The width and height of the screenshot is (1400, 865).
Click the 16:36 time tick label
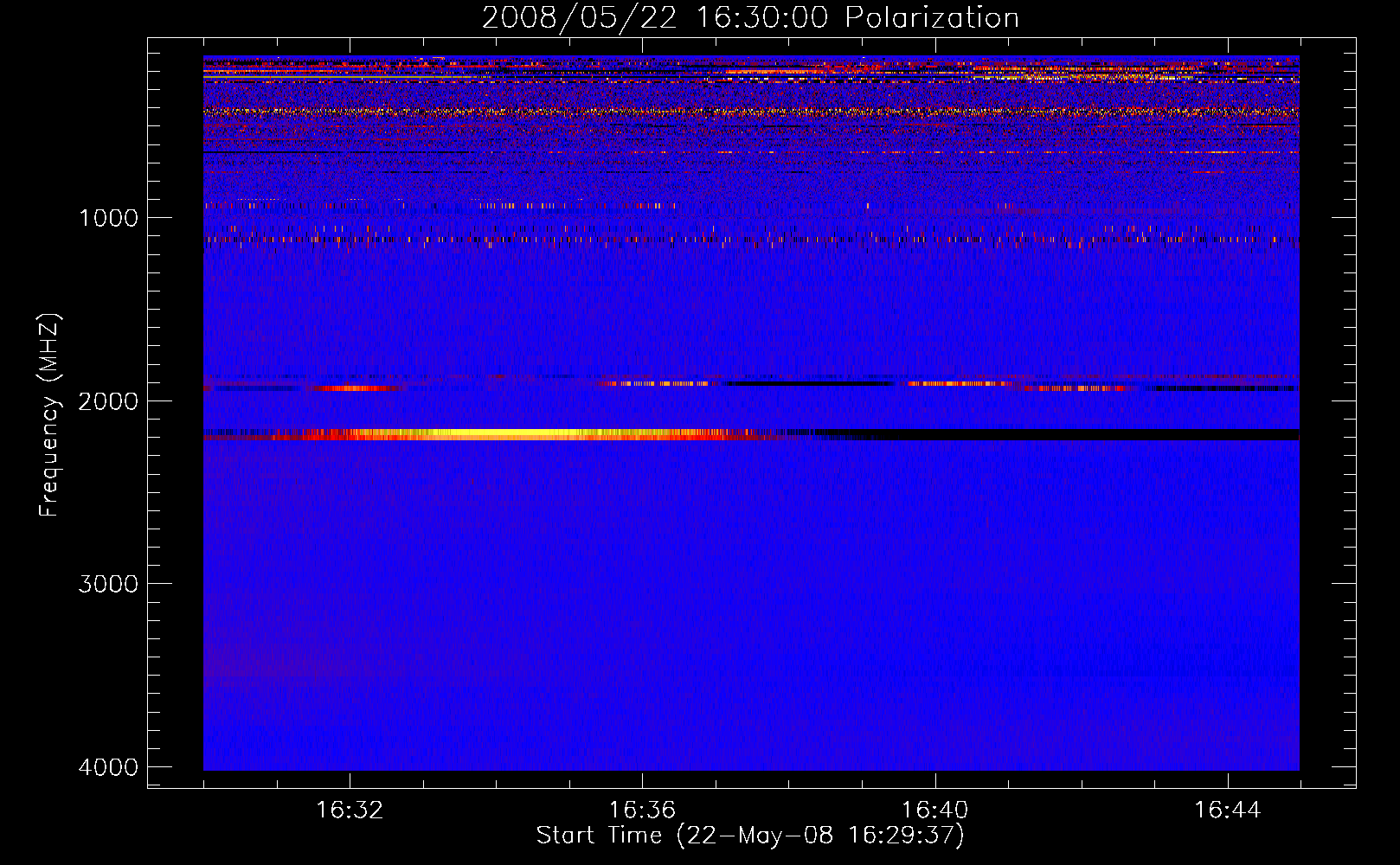coord(642,811)
